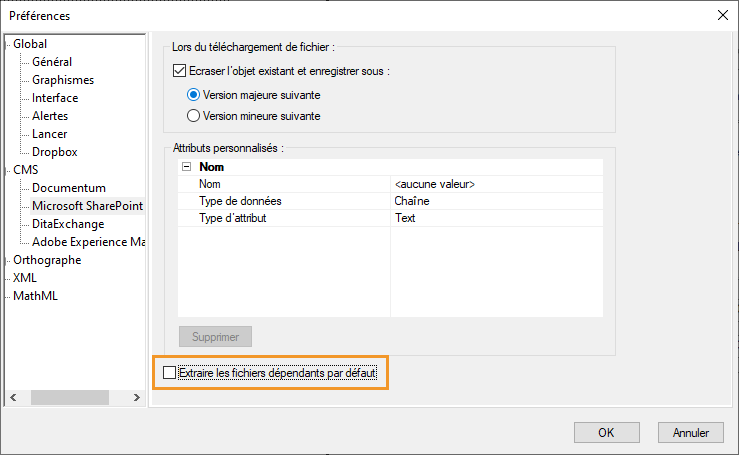
Task: Enable Extraire les fichiers dépendants par défaut
Action: pyautogui.click(x=169, y=374)
